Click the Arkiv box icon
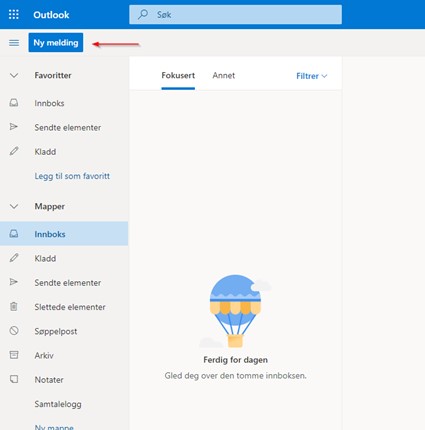 (14, 355)
